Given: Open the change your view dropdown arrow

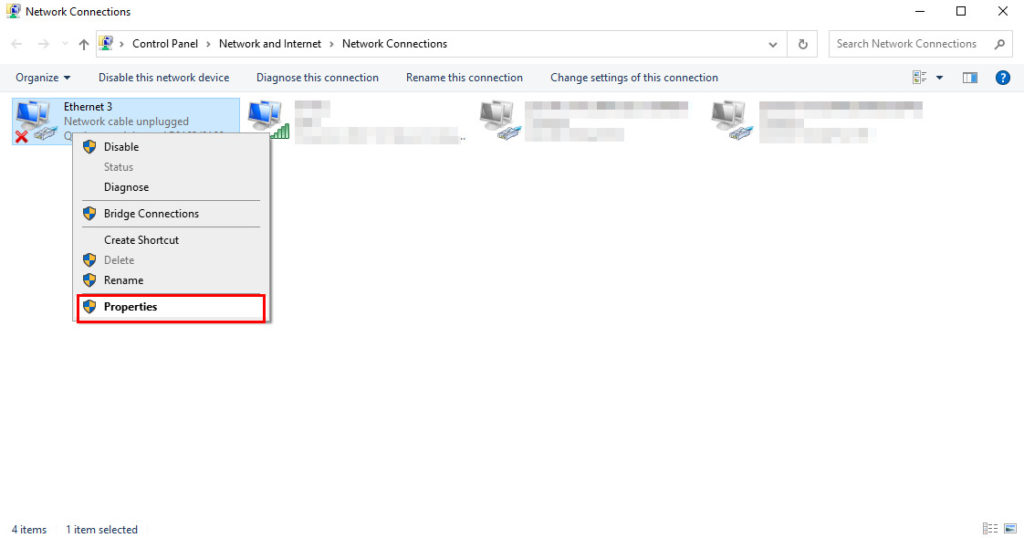Looking at the screenshot, I should pos(939,77).
